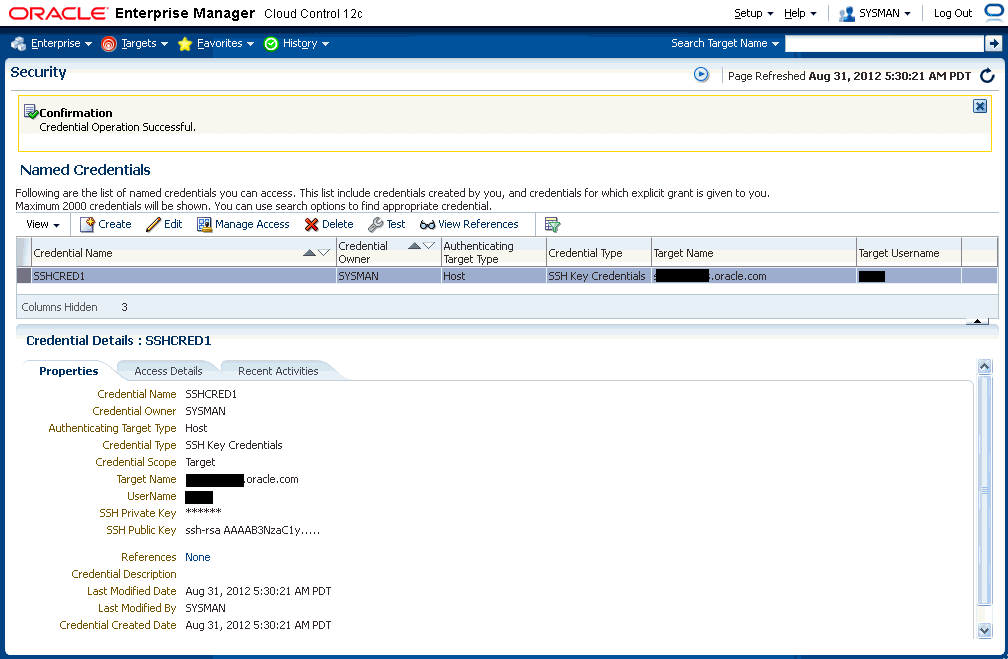Click SSH Key Credentials cell
Viewport: 1008px width, 659px height.
tap(597, 276)
